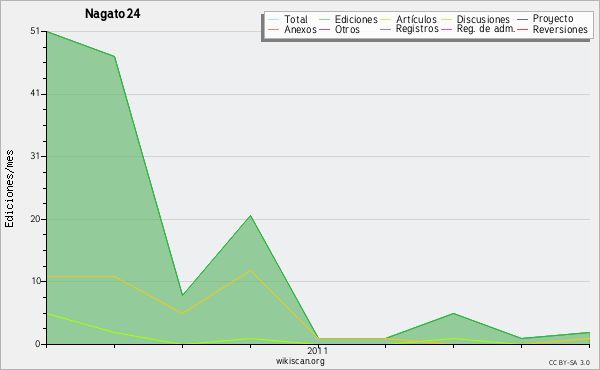Click the y-axis label 41
The width and height of the screenshot is (600, 370).
(x=35, y=94)
